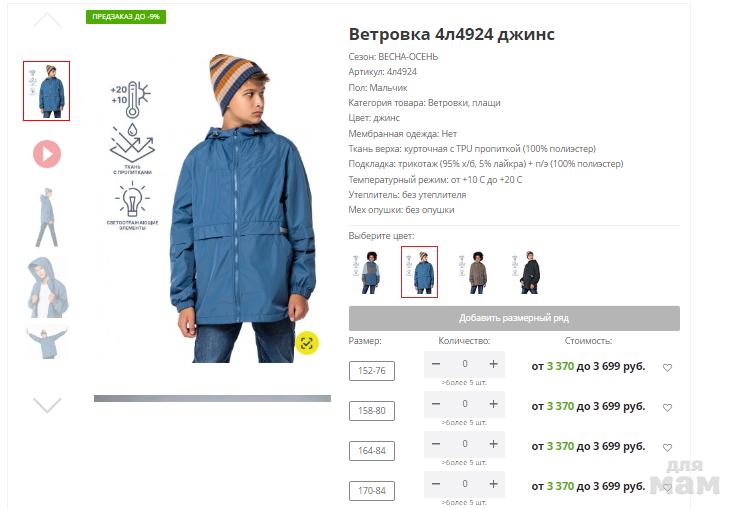Click the heart icon next to size 158-80

[667, 407]
